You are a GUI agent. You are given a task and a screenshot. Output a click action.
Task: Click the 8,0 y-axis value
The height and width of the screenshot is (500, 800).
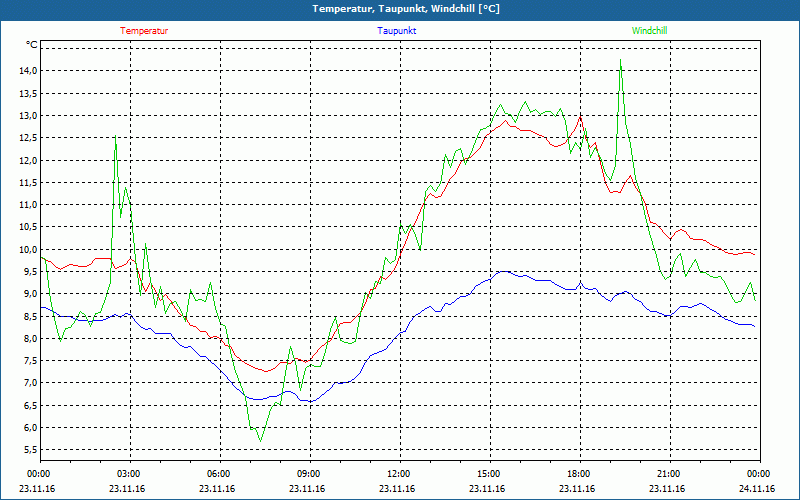(x=31, y=339)
